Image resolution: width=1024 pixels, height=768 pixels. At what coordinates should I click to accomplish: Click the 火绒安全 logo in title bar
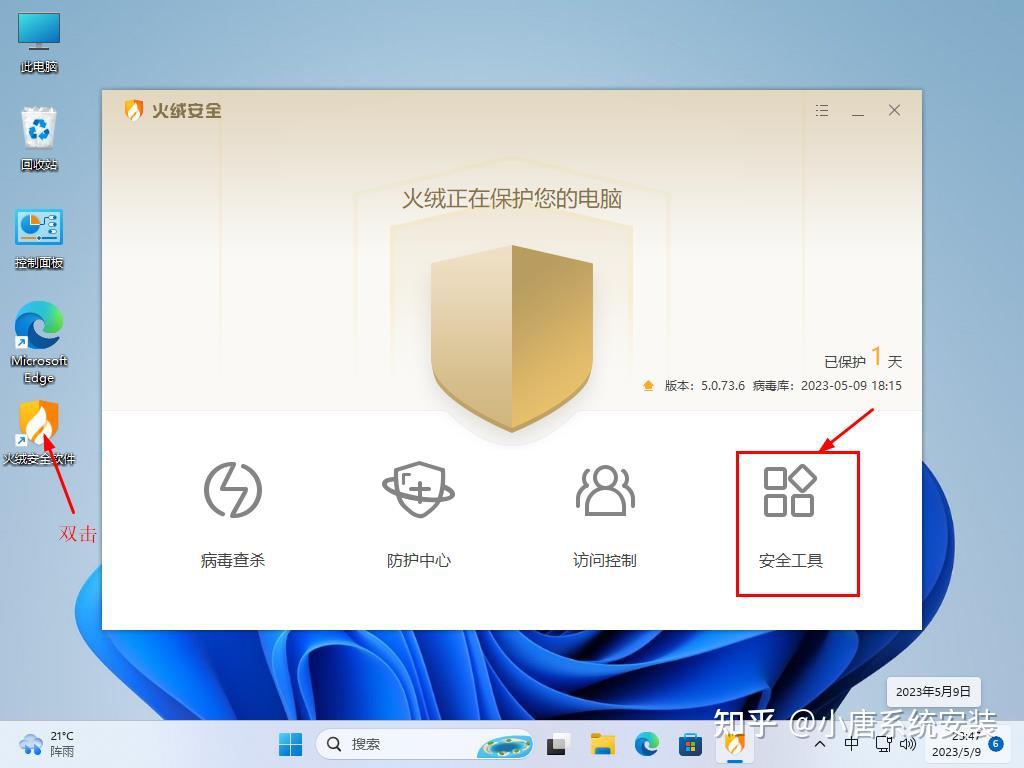(173, 110)
